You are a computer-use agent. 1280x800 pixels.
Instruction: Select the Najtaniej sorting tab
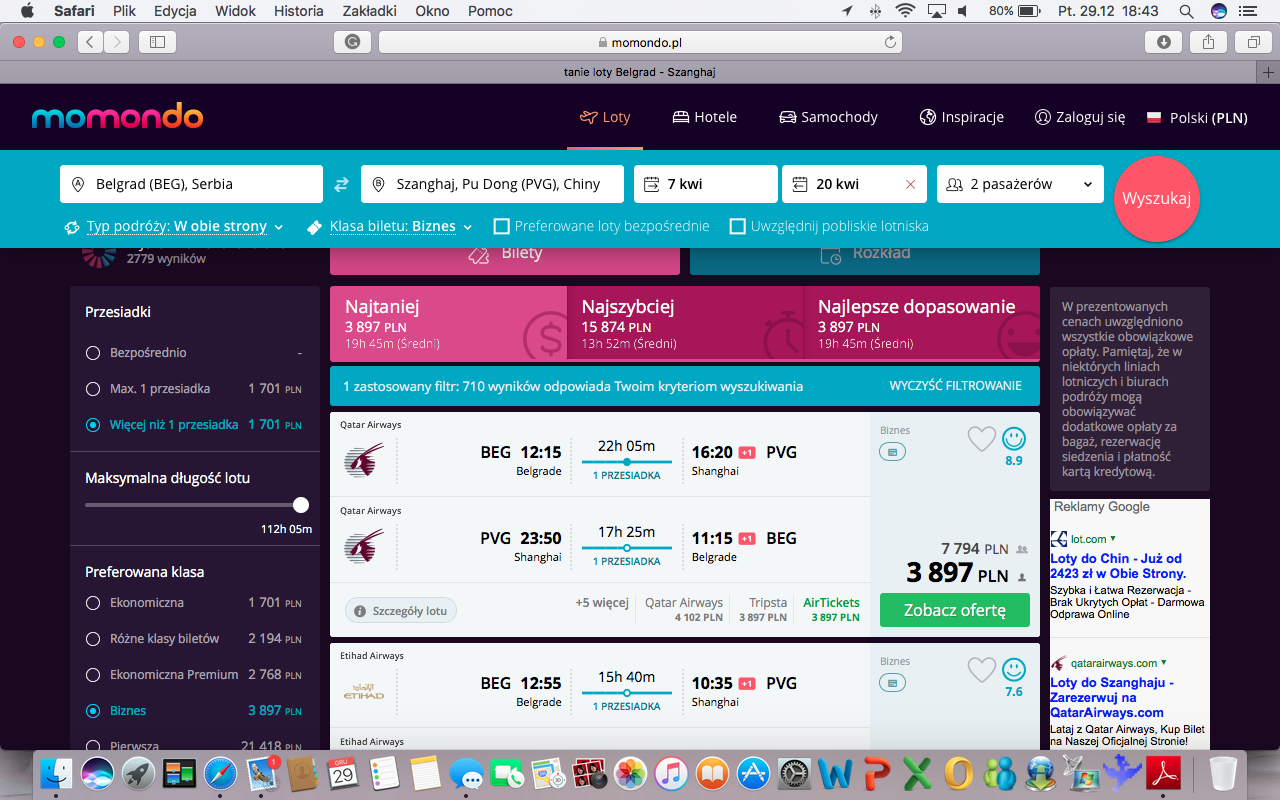(x=448, y=324)
